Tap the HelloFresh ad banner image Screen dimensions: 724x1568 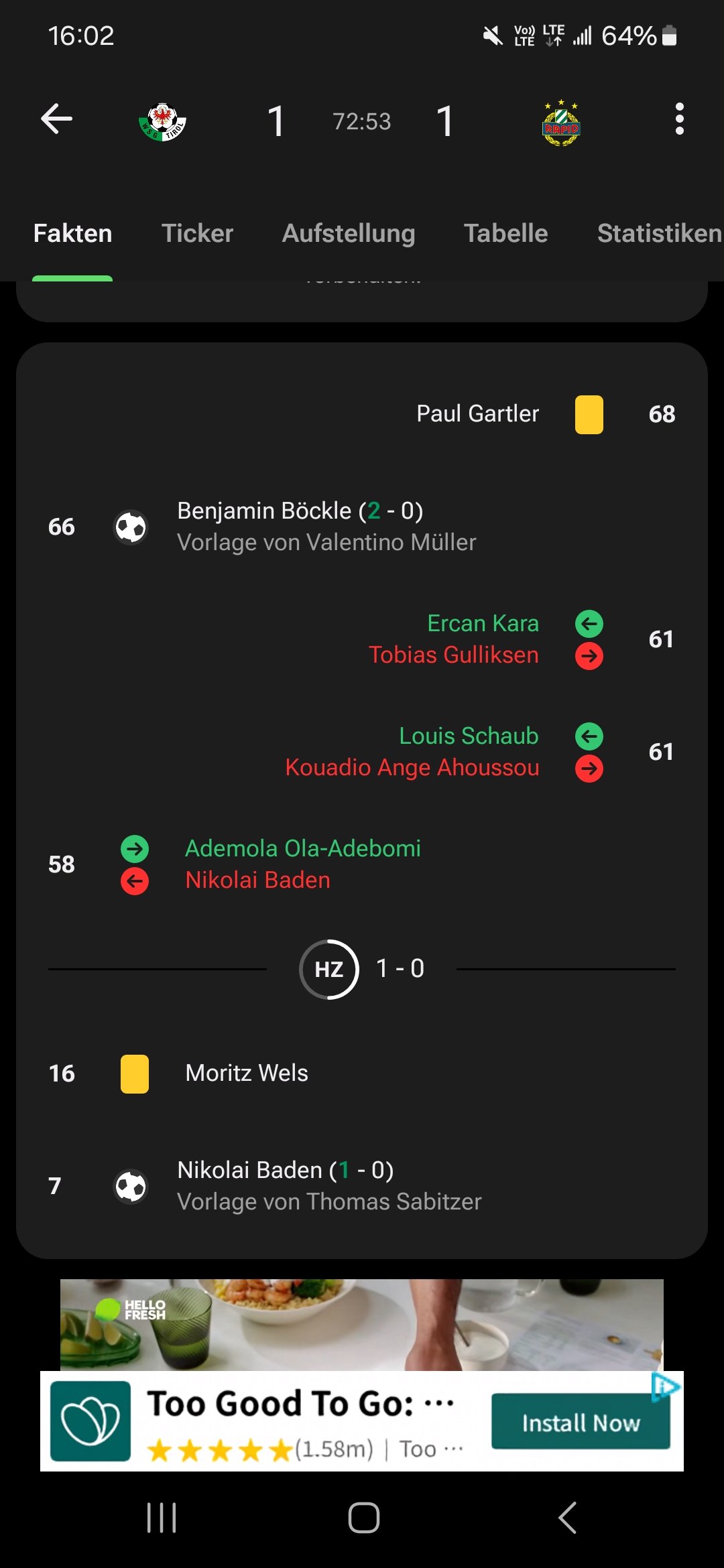tap(362, 1325)
